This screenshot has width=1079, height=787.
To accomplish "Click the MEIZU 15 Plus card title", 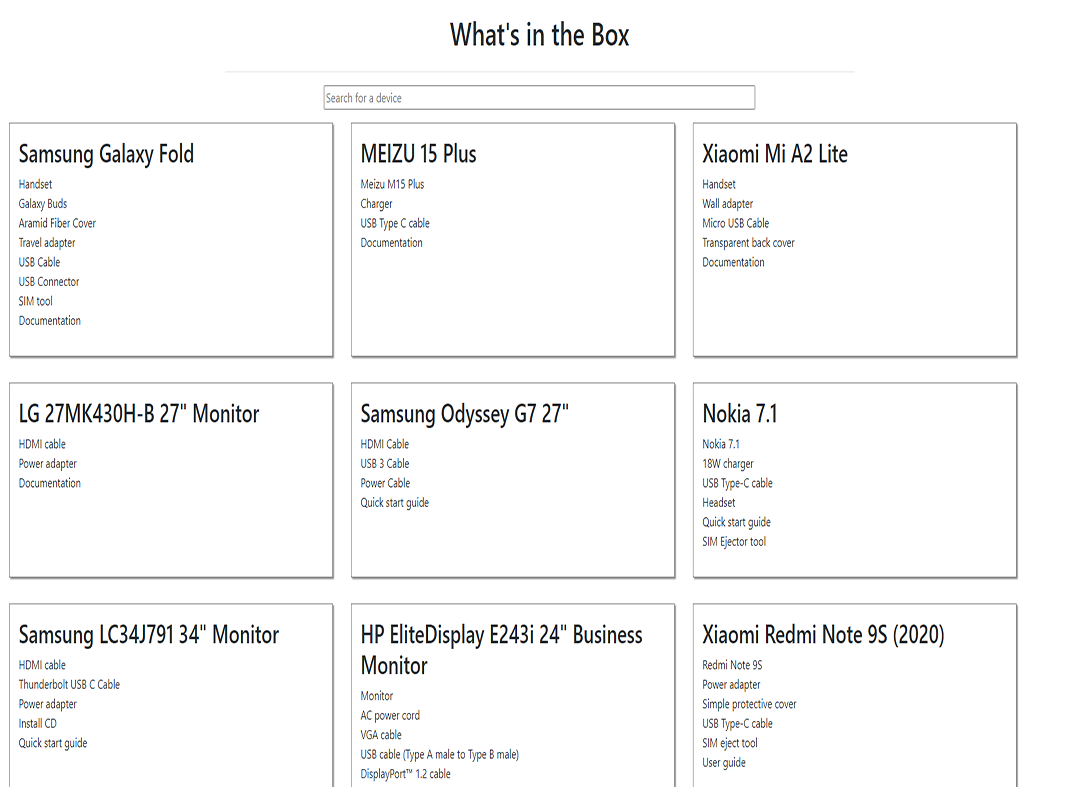I will pos(418,154).
